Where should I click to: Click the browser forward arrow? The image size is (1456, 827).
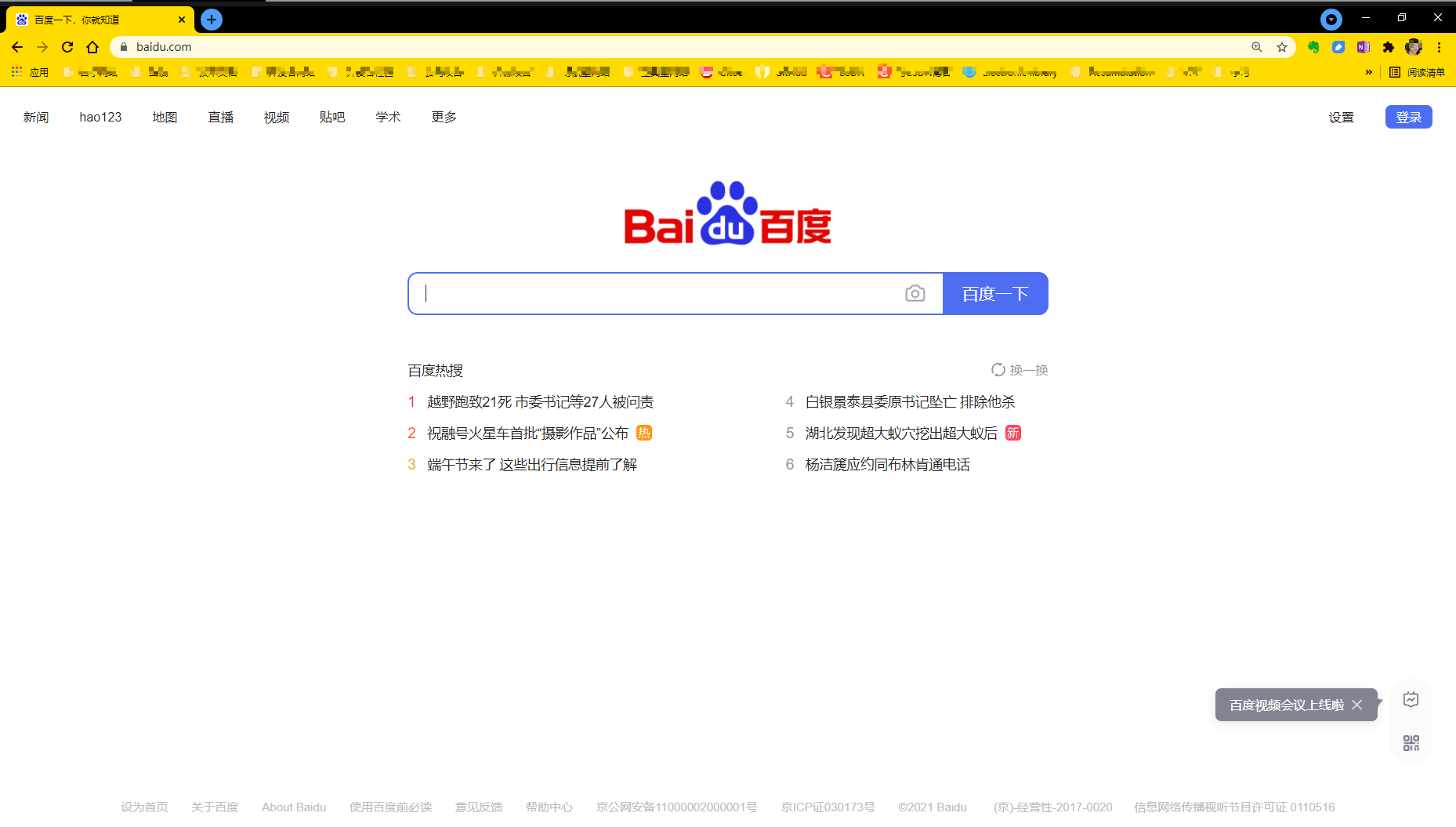tap(42, 47)
